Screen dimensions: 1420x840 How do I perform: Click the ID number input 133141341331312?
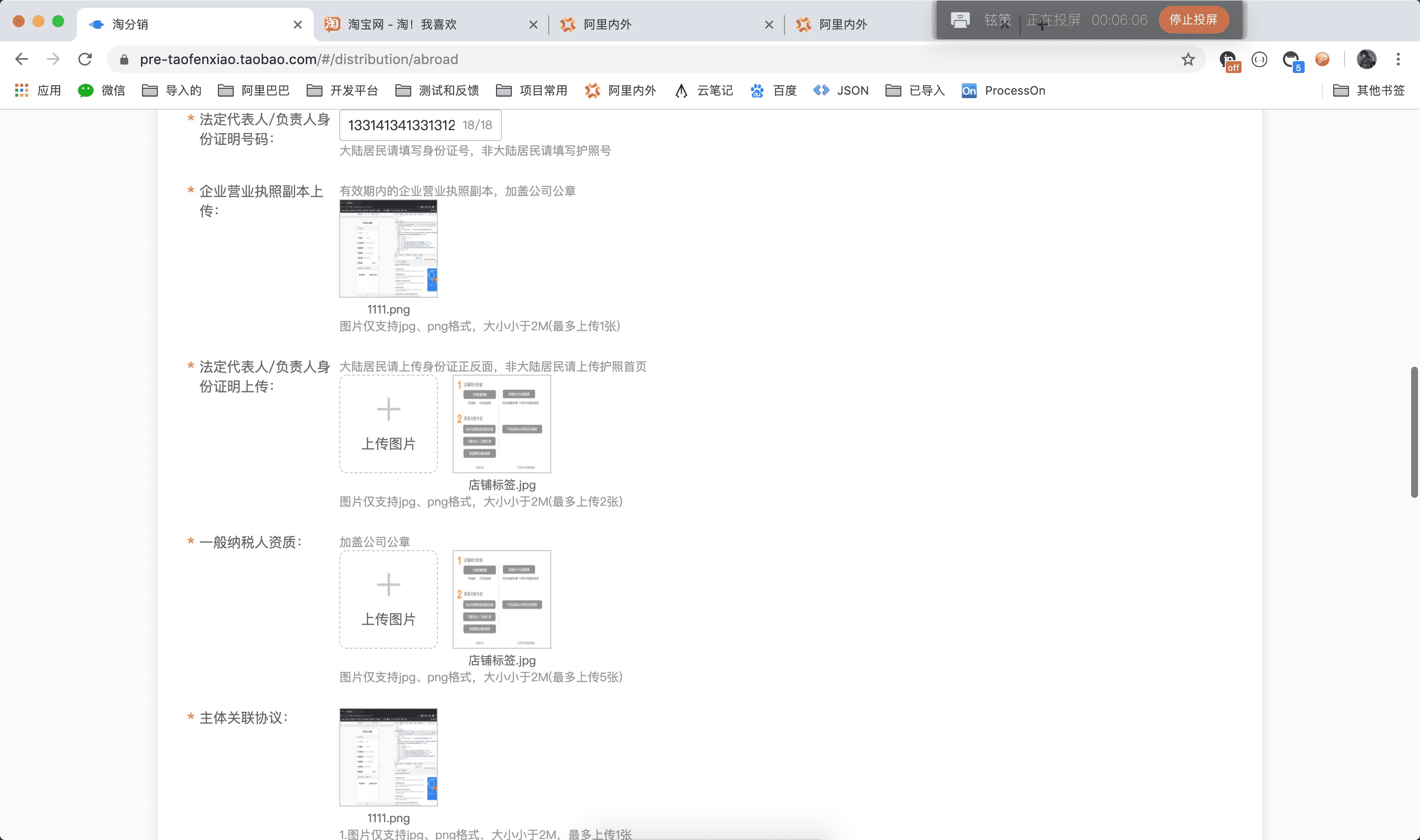coord(420,125)
